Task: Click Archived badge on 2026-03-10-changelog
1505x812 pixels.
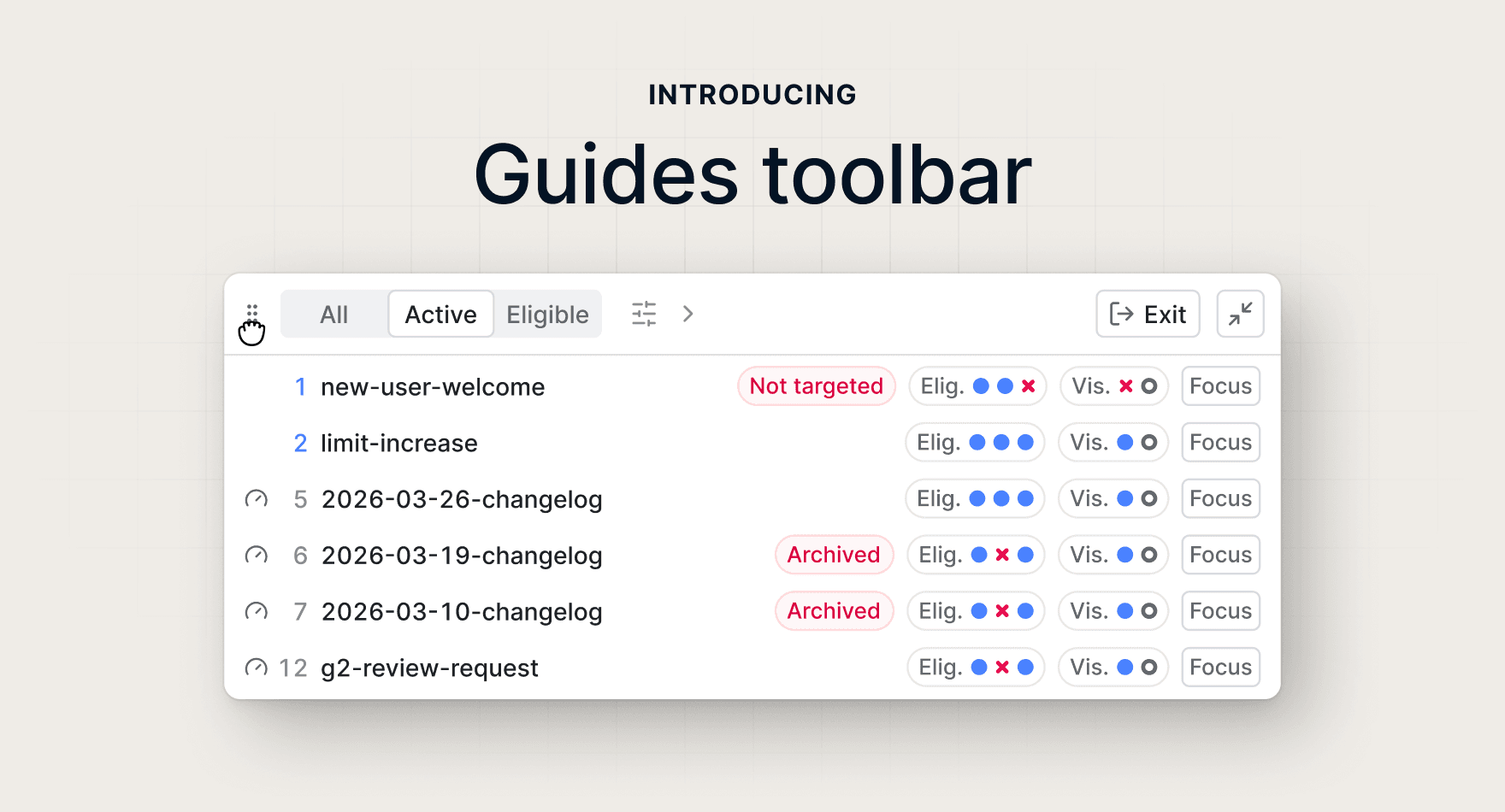Action: point(834,612)
